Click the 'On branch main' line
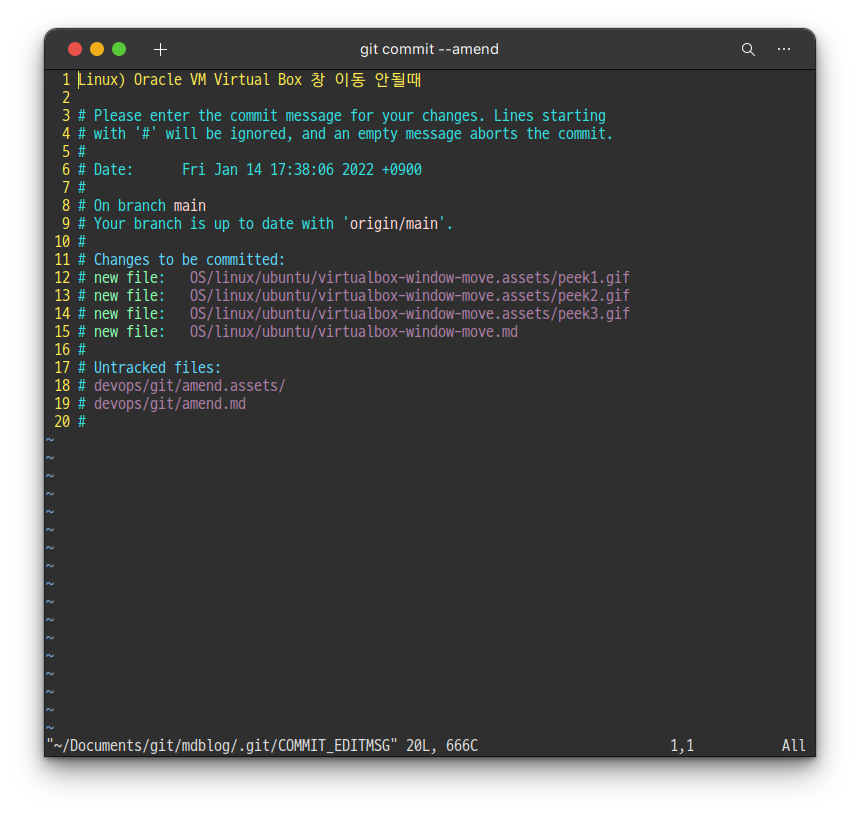 (142, 206)
